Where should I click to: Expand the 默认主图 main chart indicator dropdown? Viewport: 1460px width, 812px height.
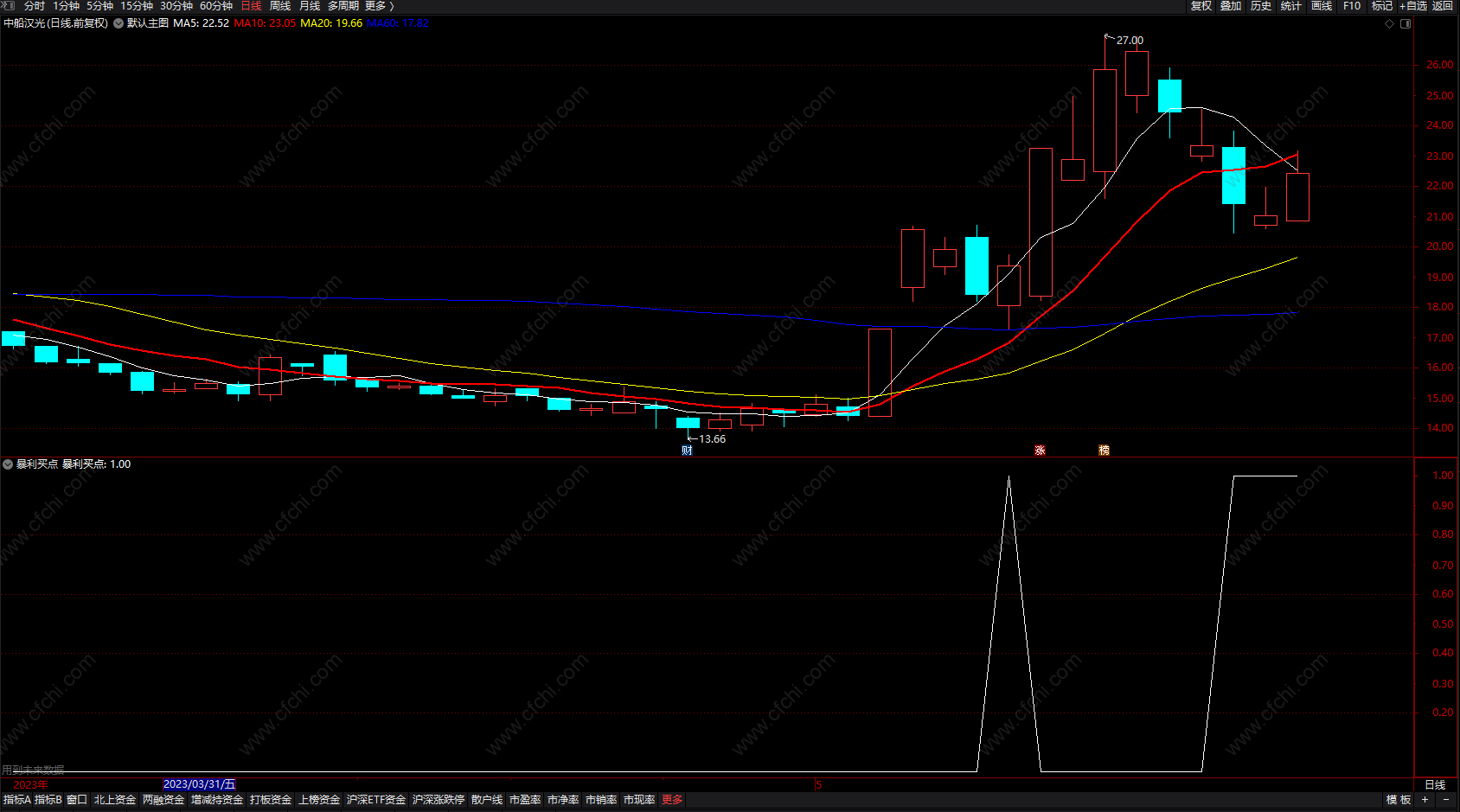[118, 23]
